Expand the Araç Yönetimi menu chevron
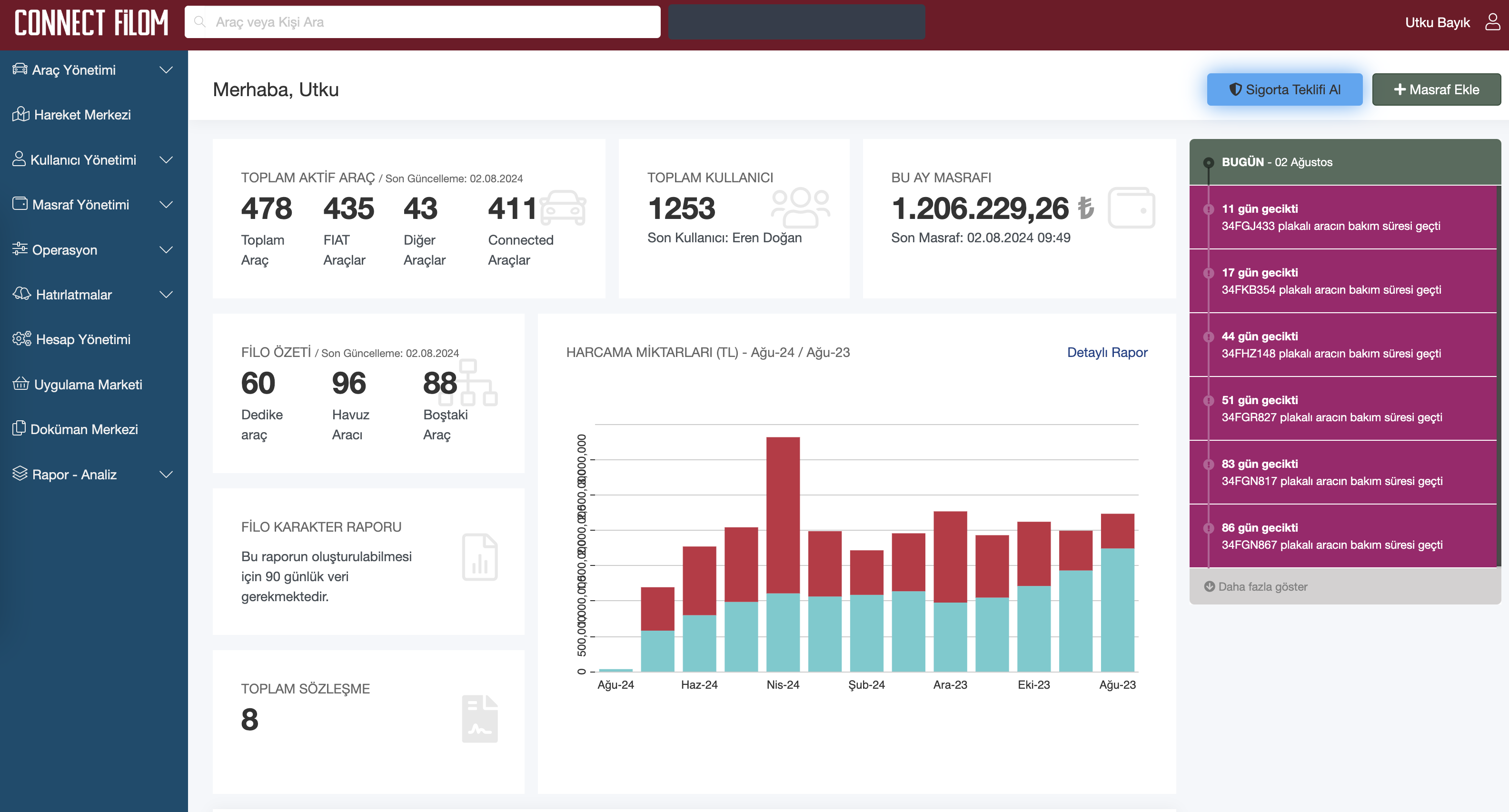 pyautogui.click(x=166, y=69)
